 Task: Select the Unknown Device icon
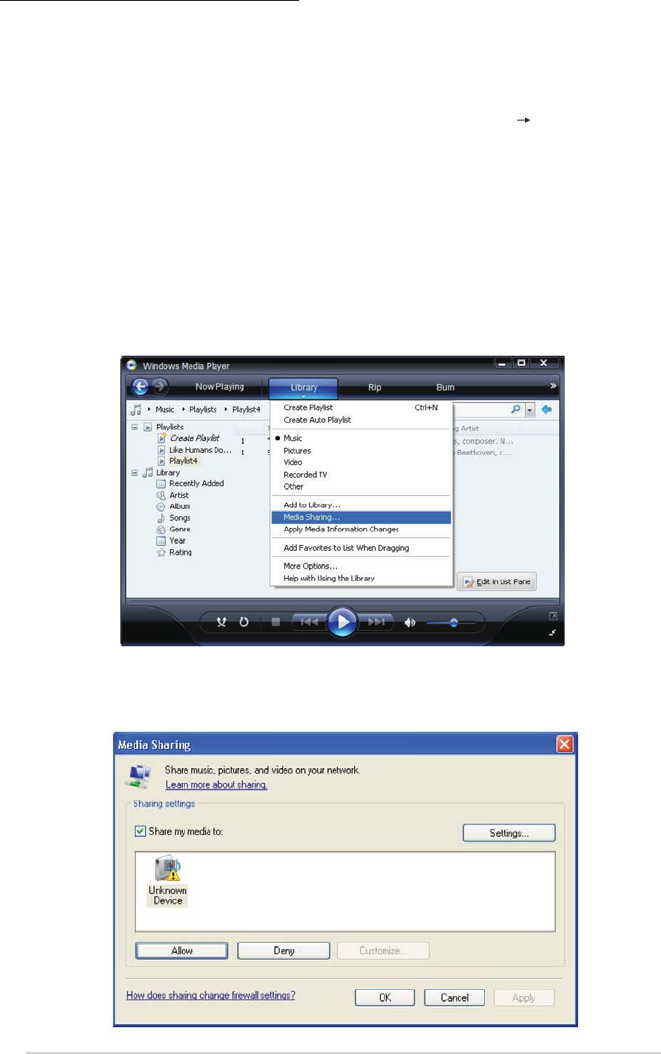point(167,881)
